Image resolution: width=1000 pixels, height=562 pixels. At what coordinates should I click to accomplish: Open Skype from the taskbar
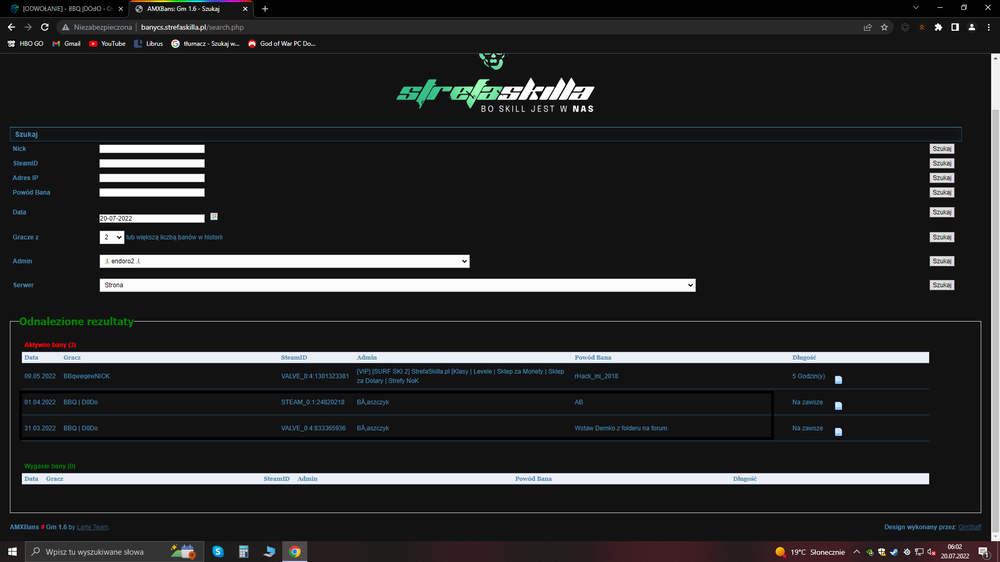coord(218,552)
